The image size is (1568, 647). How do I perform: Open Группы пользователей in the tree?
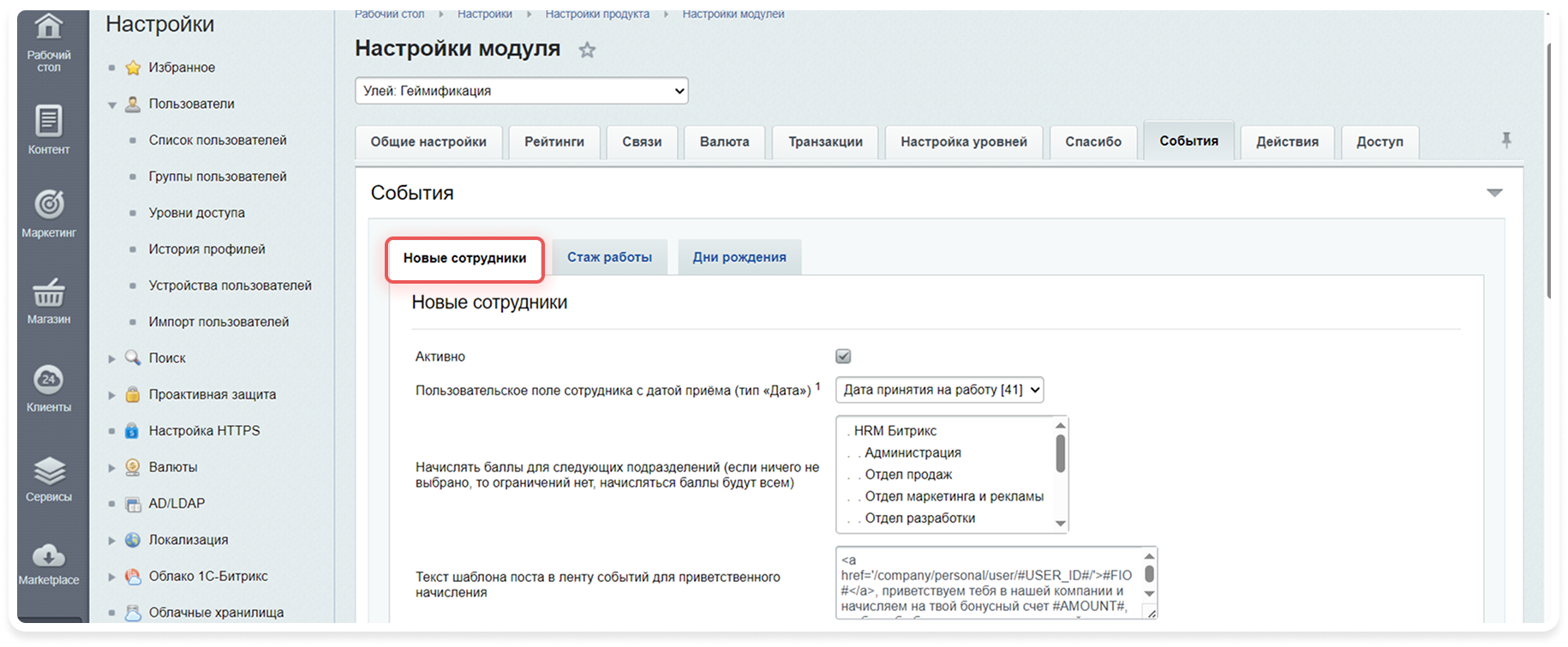(218, 177)
